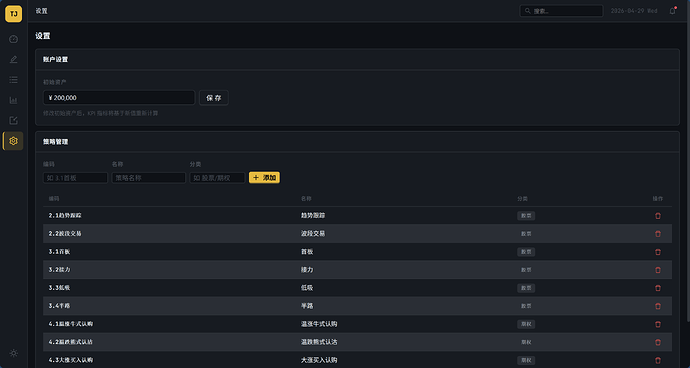The width and height of the screenshot is (690, 368).
Task: Delete the 4.2温跌熊式认沽 strategy row
Action: tap(658, 342)
